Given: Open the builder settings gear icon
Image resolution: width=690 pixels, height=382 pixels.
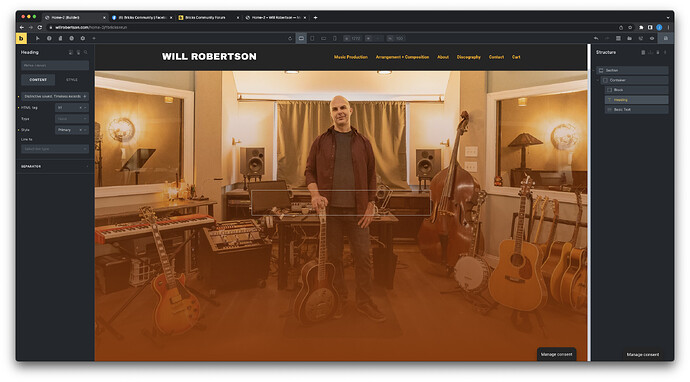Looking at the screenshot, I should tap(82, 38).
